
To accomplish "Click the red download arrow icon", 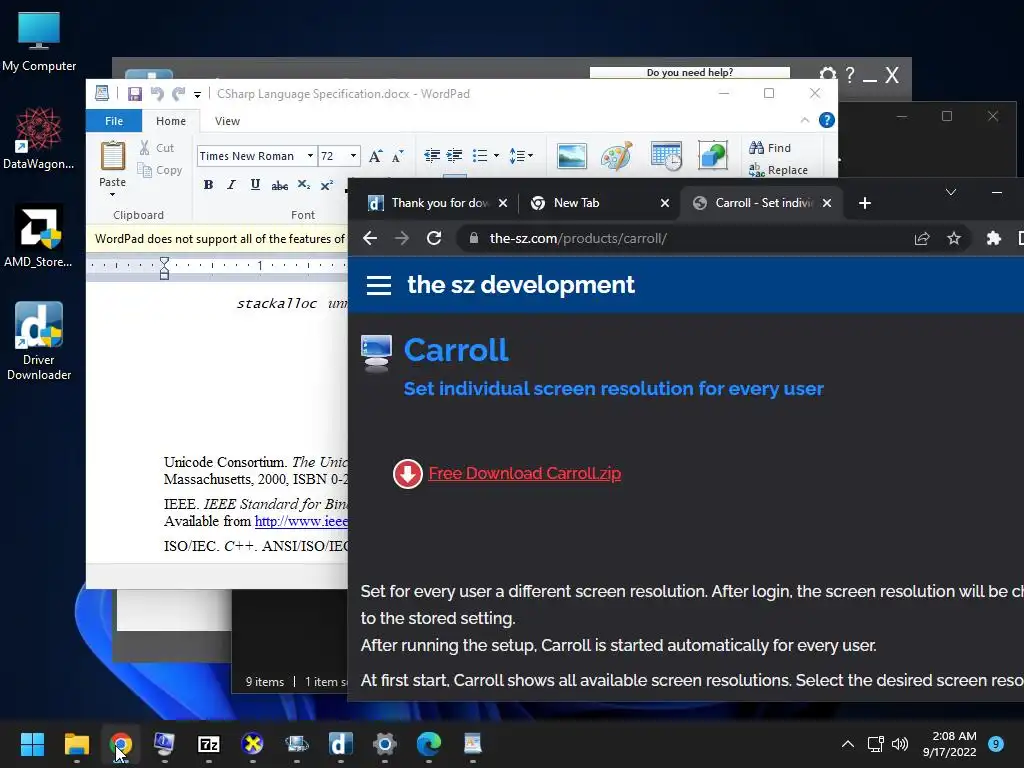I will [x=408, y=473].
